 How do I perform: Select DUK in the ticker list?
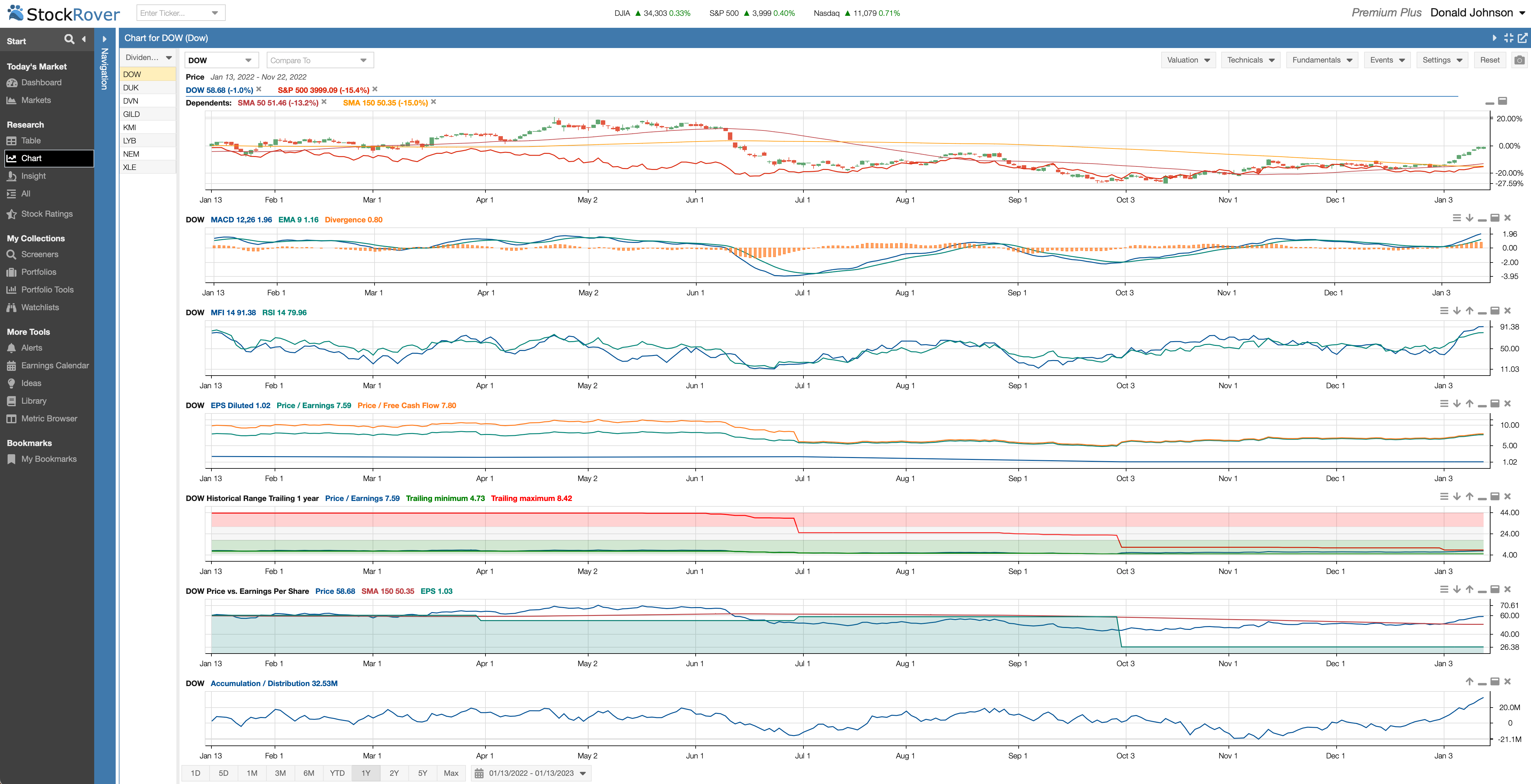pos(148,87)
